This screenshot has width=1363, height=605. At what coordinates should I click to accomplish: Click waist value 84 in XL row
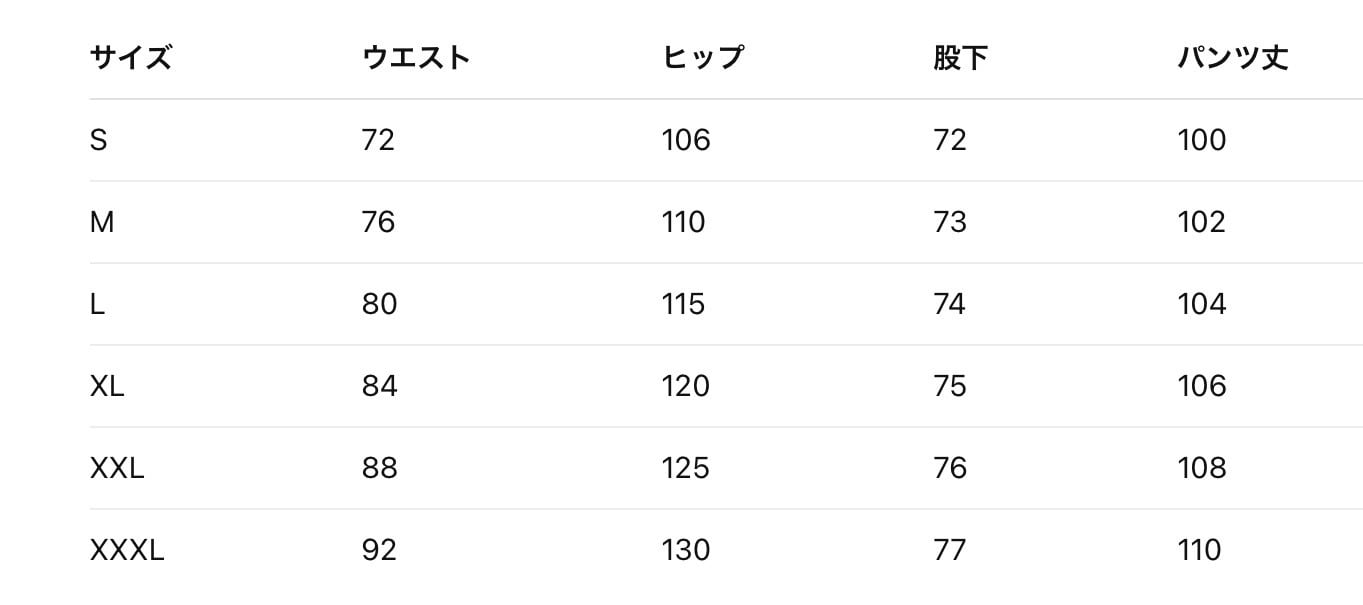[x=380, y=386]
